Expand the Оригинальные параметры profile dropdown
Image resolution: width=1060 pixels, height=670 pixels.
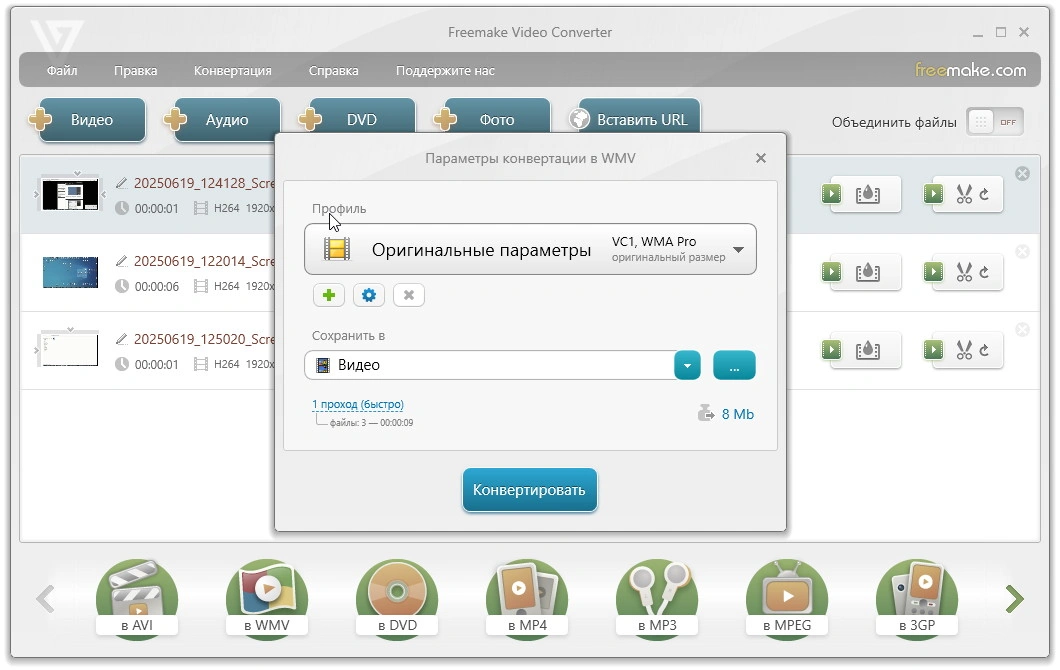[530, 249]
